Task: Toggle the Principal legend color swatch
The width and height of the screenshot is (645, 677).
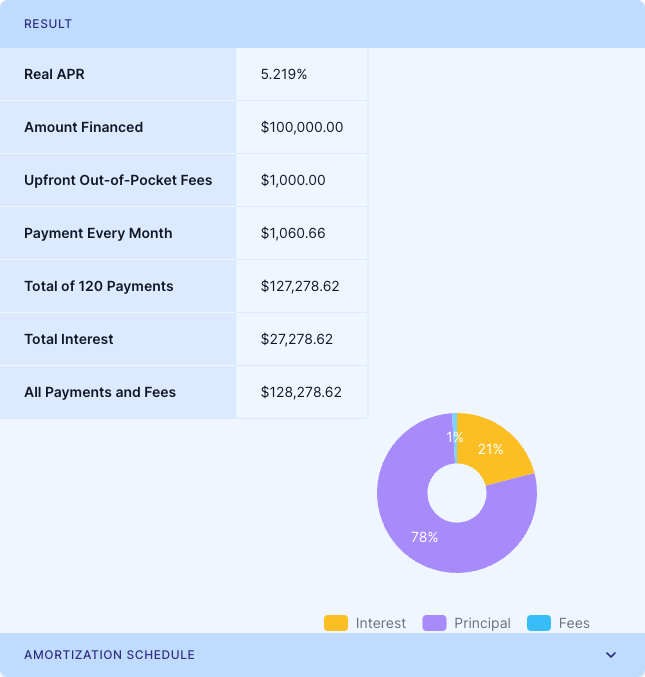Action: 434,623
